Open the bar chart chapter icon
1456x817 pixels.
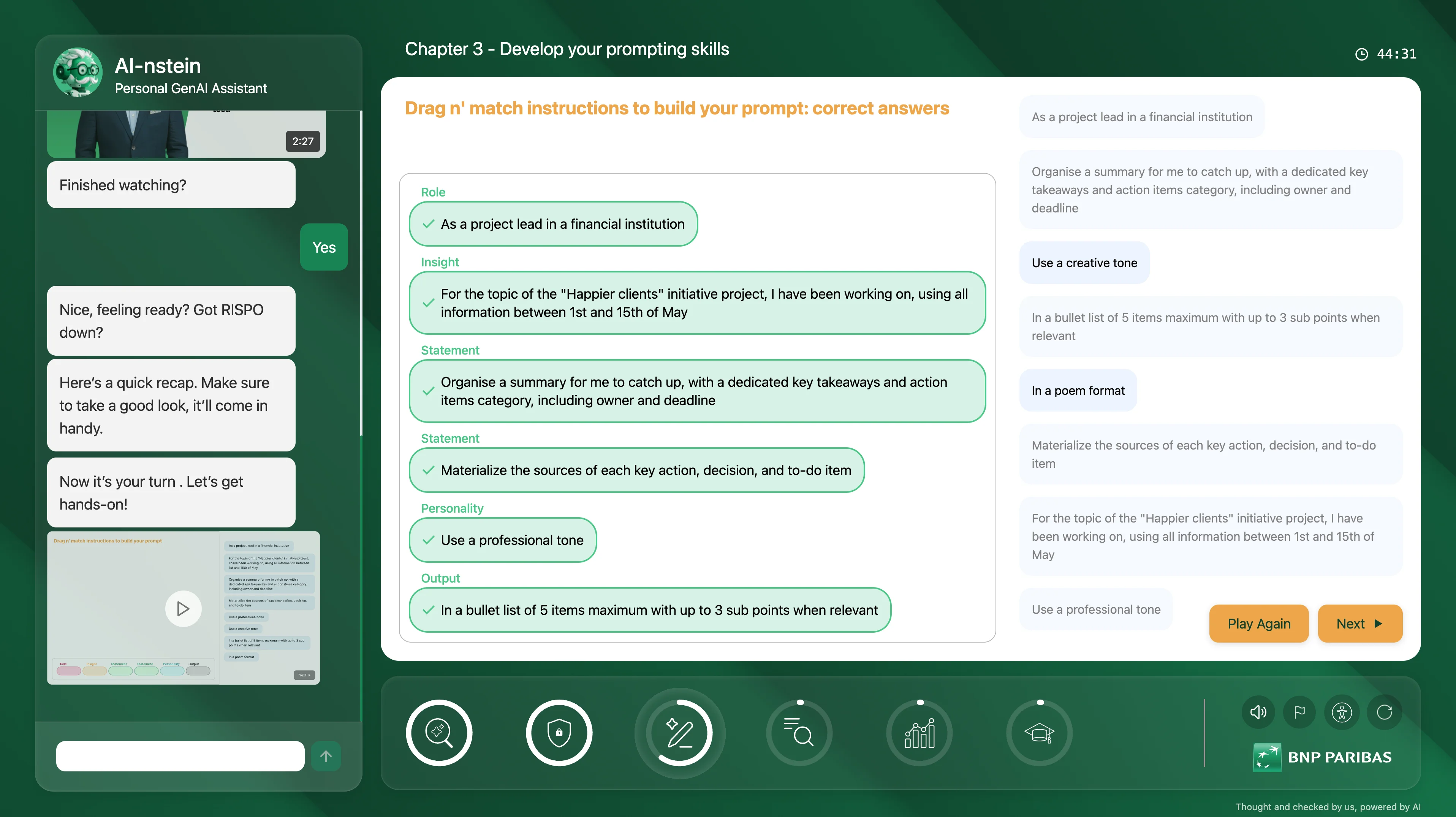[919, 733]
